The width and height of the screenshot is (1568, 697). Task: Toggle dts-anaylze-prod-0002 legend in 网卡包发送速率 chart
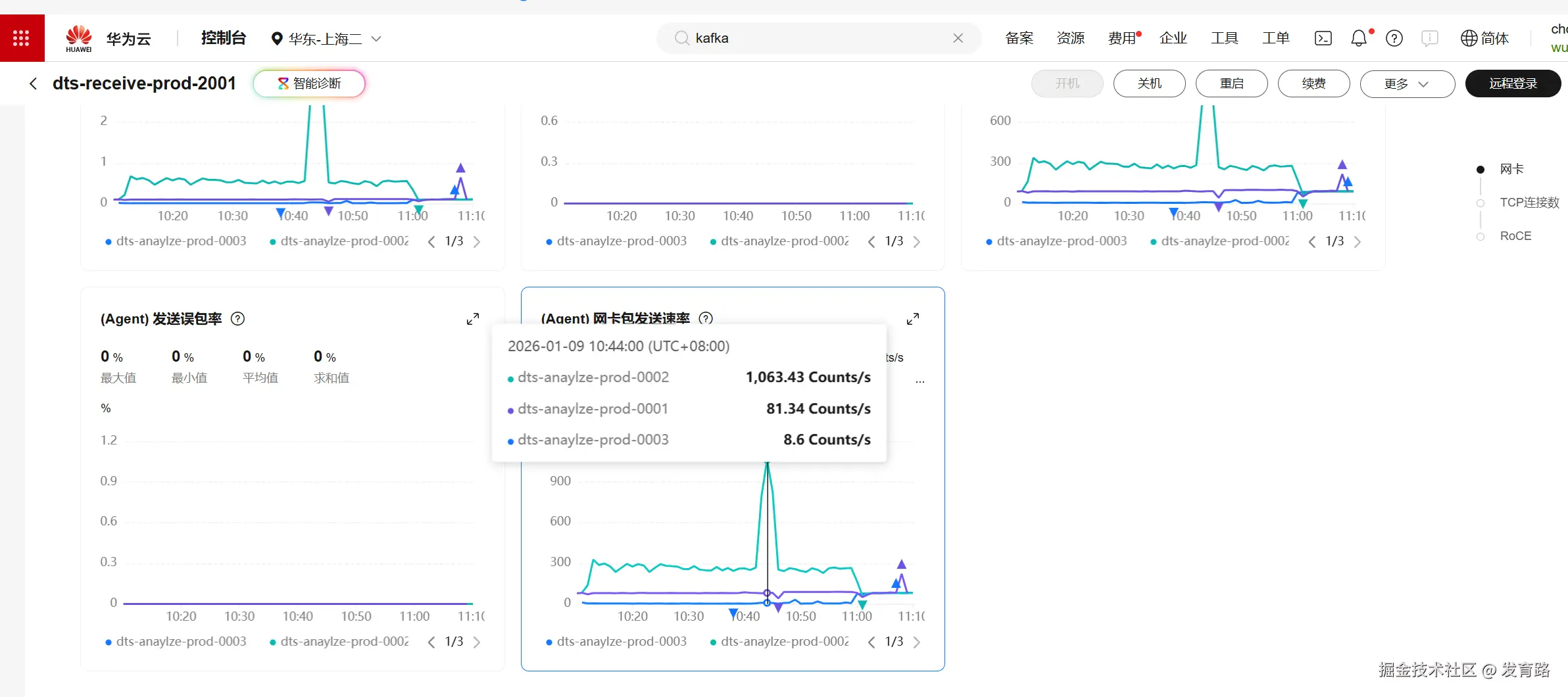click(x=779, y=642)
